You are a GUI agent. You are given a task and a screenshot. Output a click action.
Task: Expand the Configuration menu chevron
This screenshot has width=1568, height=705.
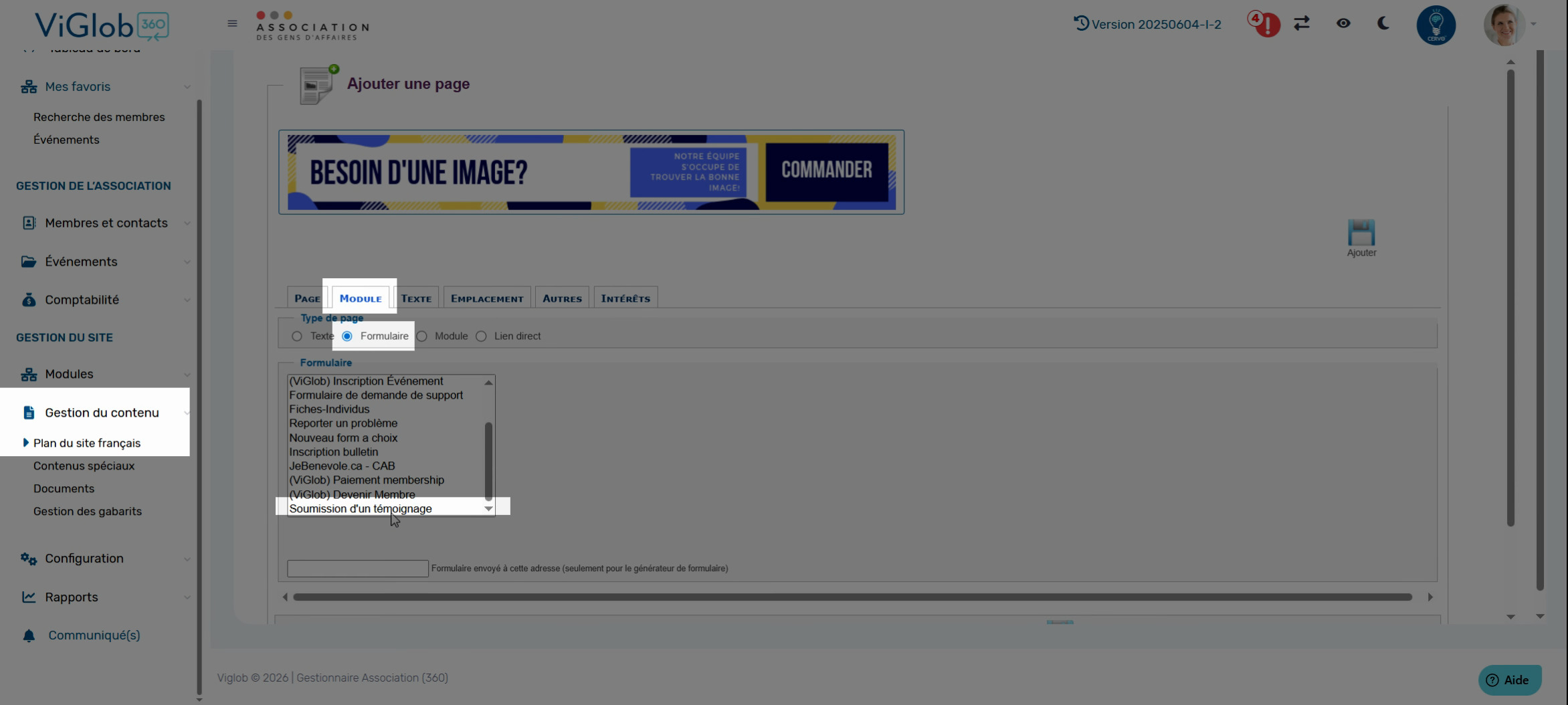pos(187,559)
